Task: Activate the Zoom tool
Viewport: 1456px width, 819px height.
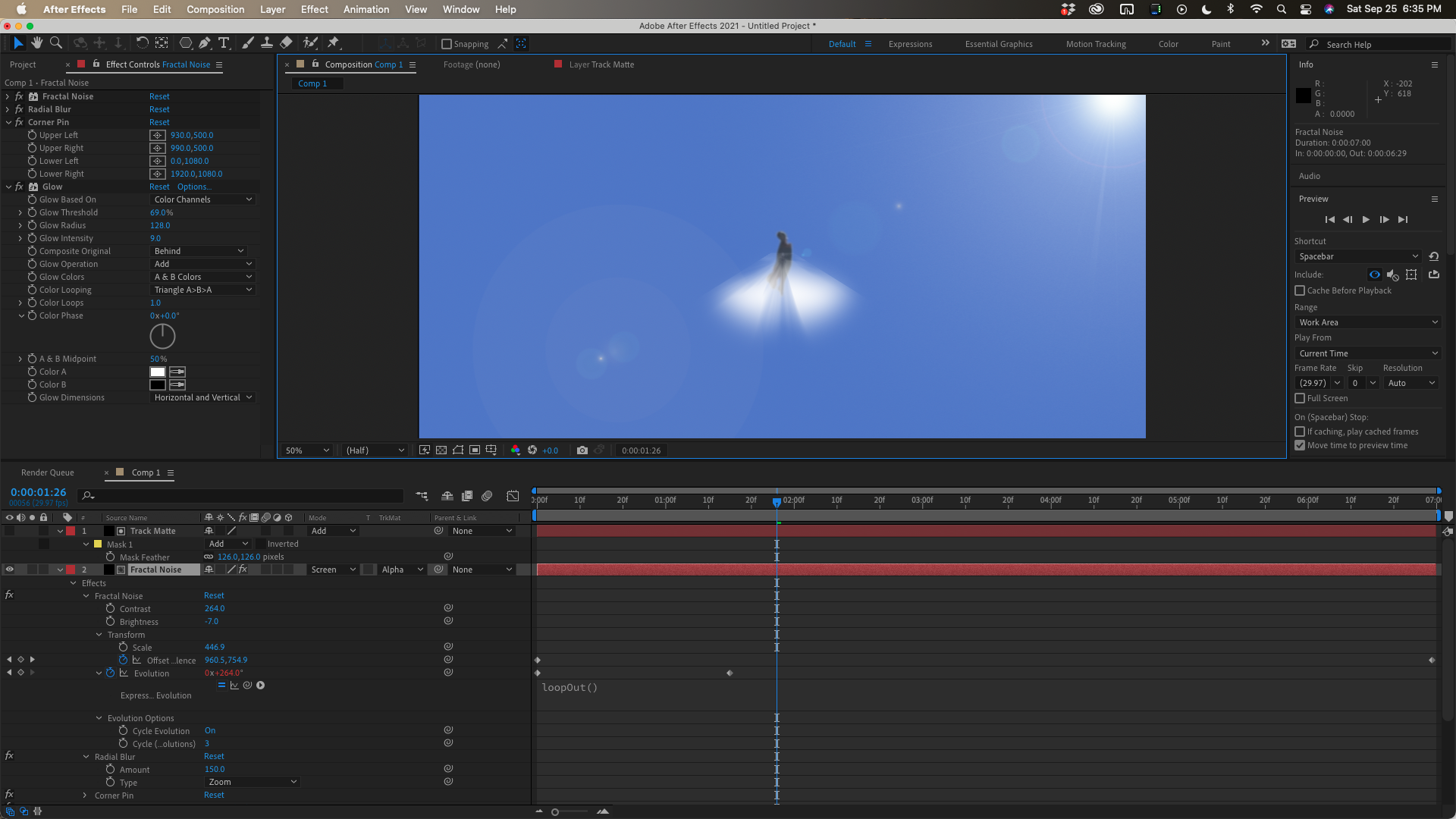Action: [55, 43]
